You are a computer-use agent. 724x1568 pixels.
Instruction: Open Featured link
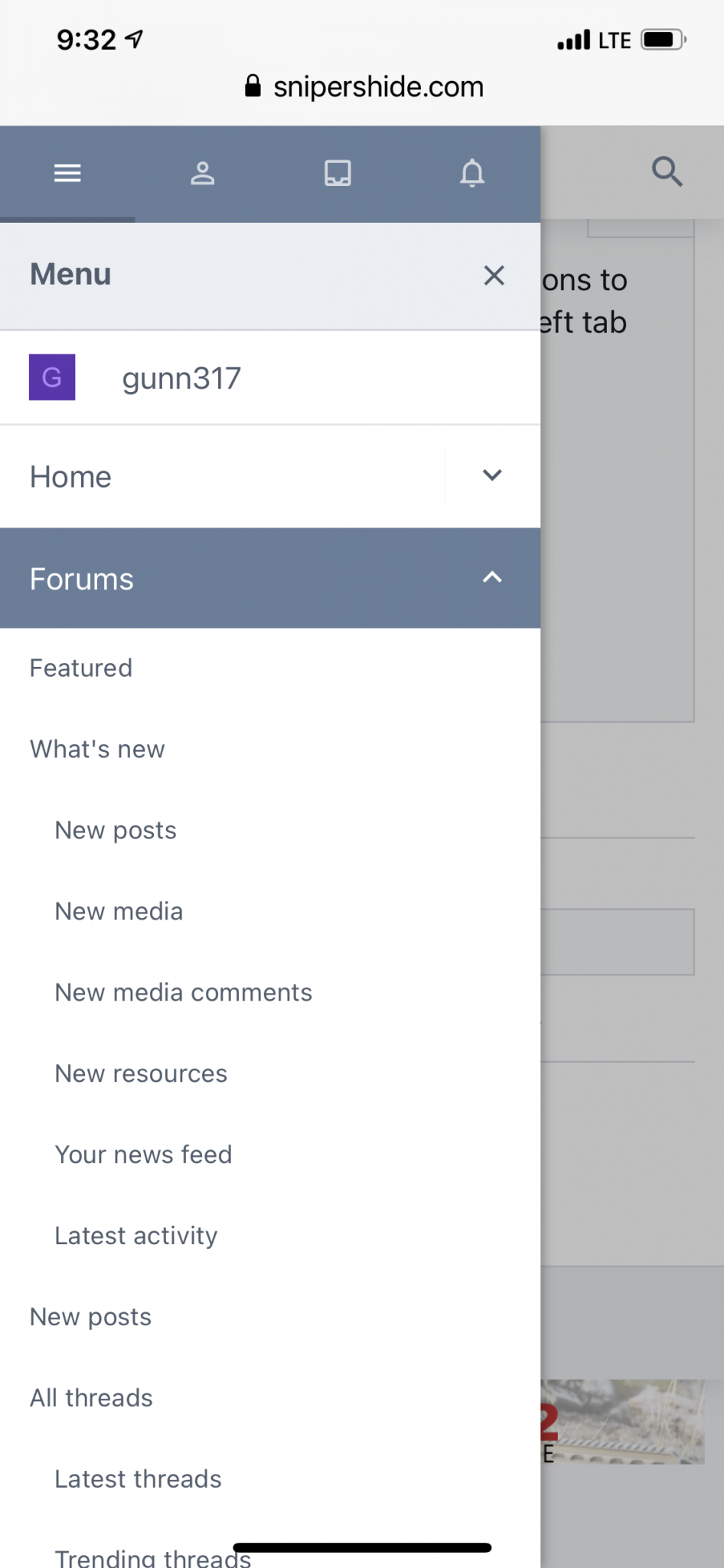pyautogui.click(x=81, y=668)
